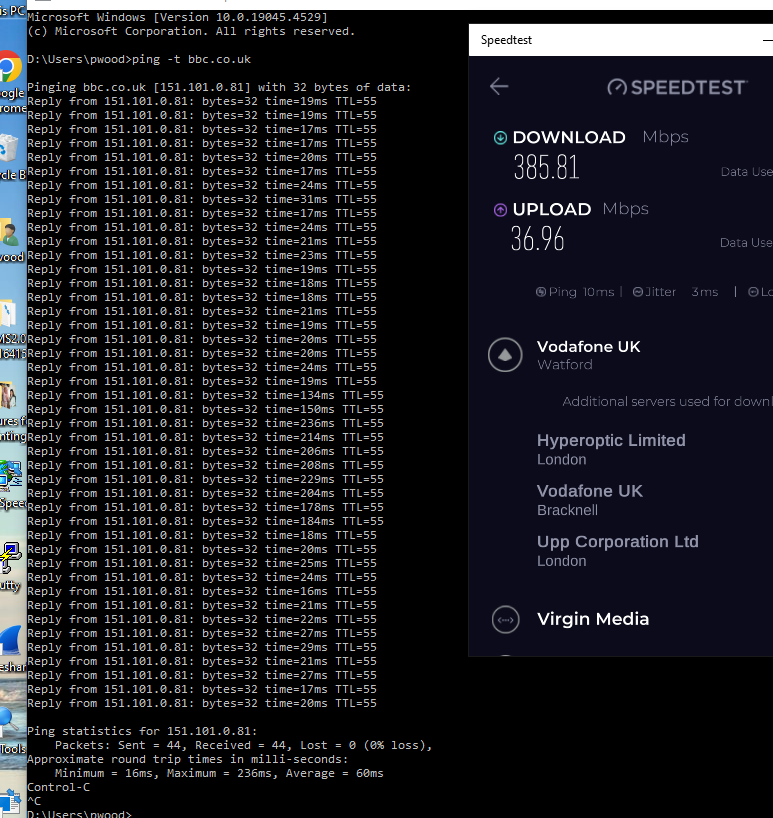Click the Pinging bbc.co.uk header line
This screenshot has width=773, height=818.
[x=219, y=87]
